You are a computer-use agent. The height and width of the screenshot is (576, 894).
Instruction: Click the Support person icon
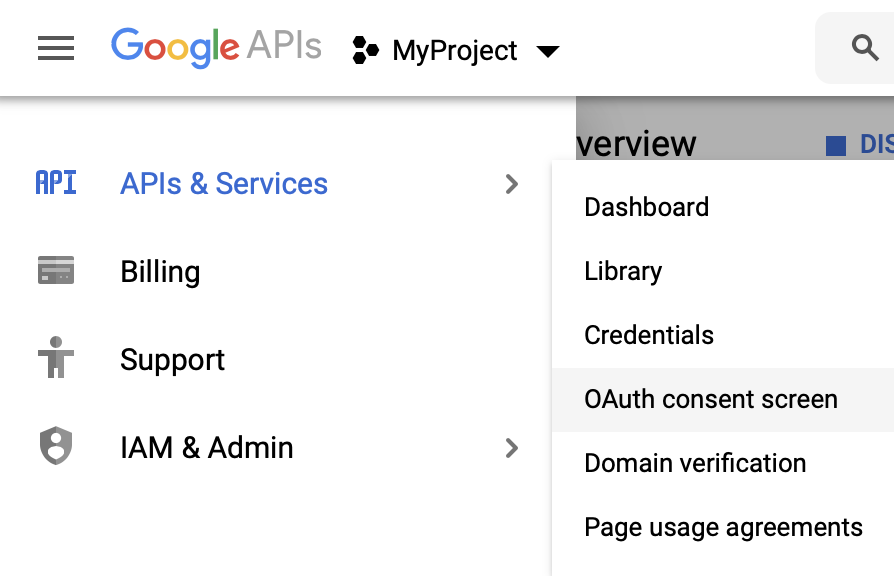tap(56, 358)
